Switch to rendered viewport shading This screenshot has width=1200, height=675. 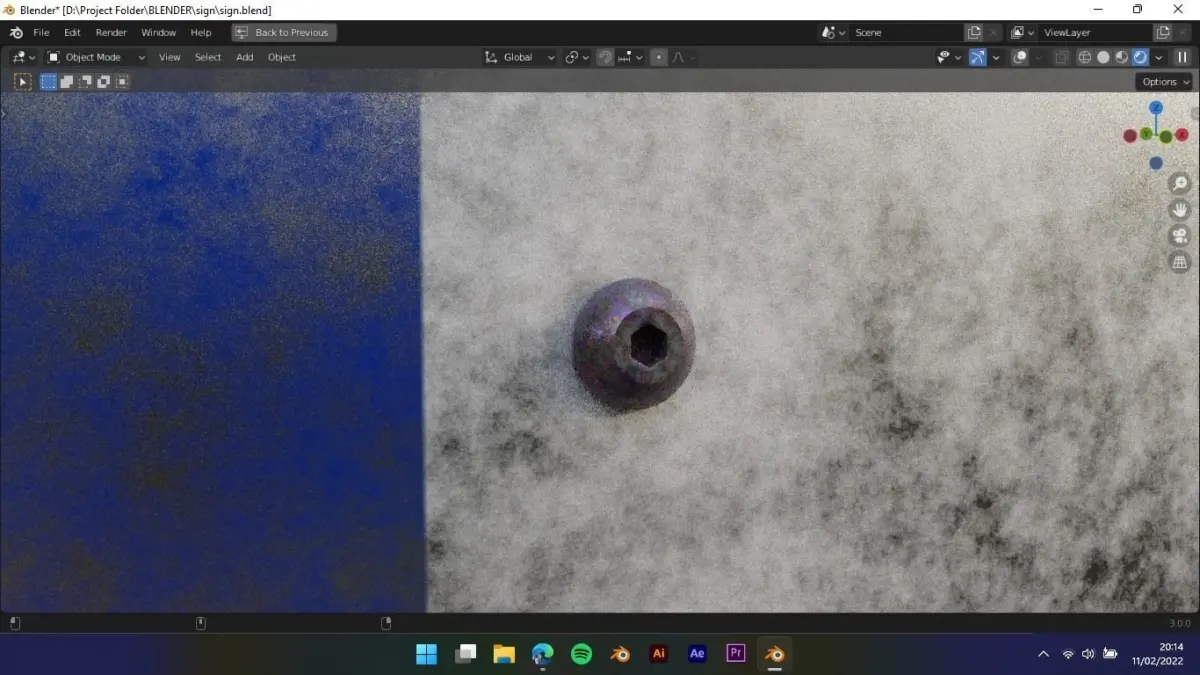[1140, 57]
